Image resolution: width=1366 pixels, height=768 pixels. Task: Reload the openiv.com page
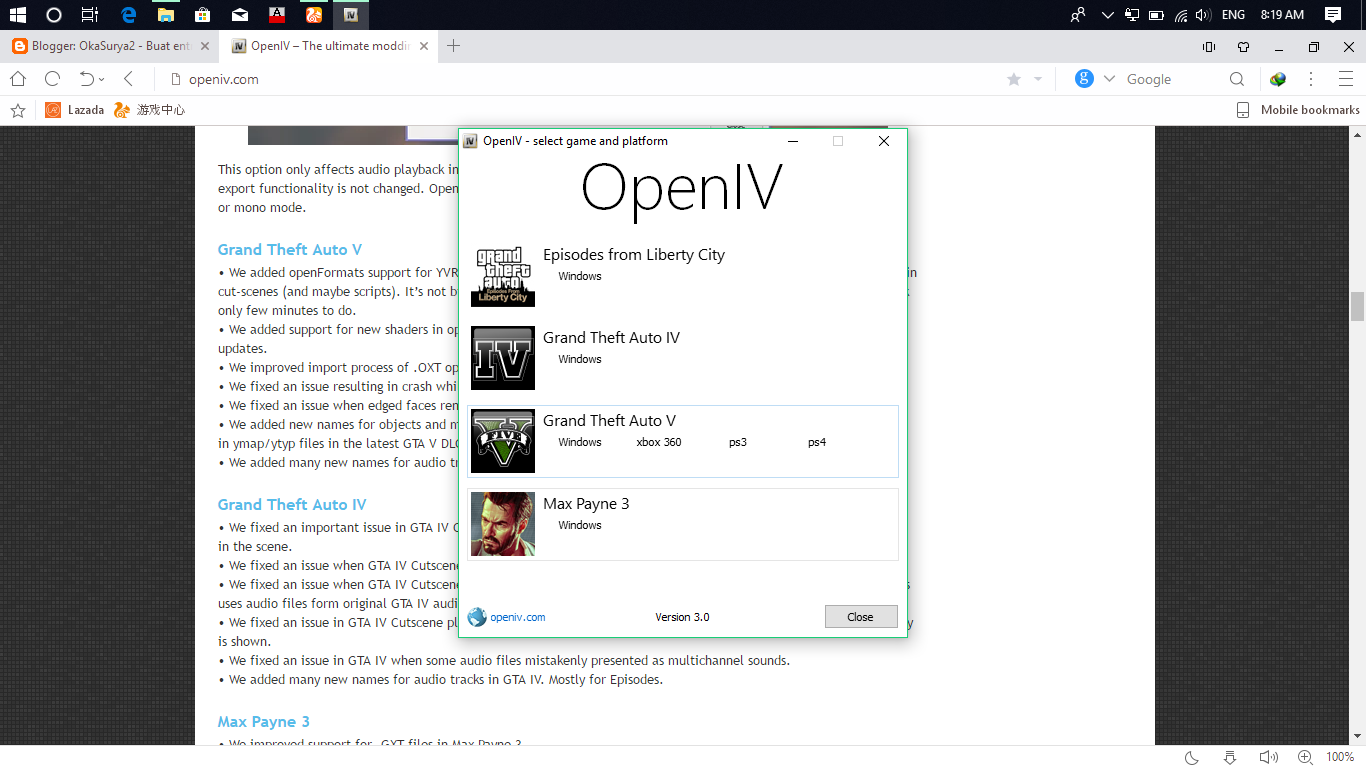[x=52, y=79]
